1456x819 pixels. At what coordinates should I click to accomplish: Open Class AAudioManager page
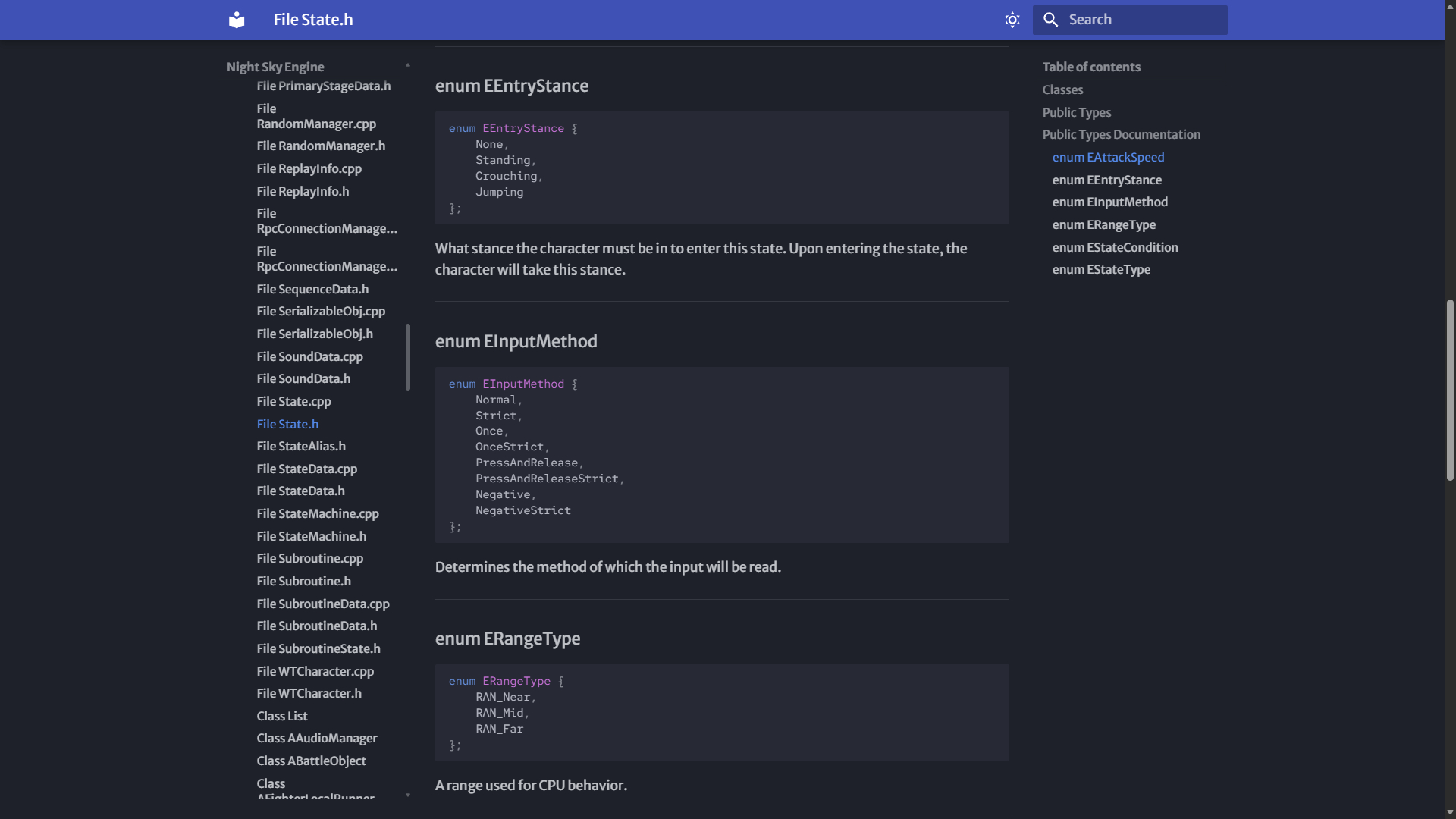point(316,738)
